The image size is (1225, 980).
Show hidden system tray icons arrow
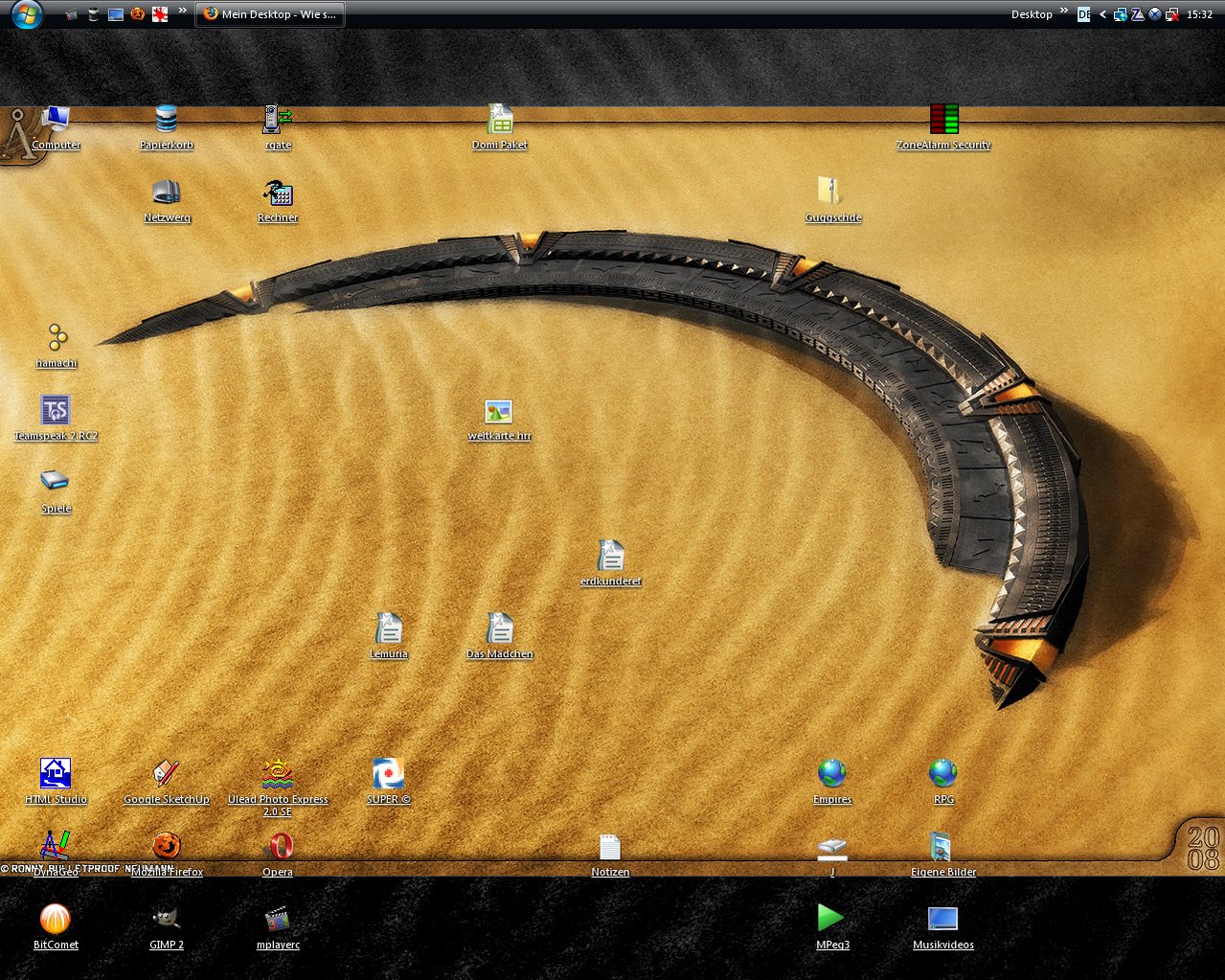pos(1102,14)
